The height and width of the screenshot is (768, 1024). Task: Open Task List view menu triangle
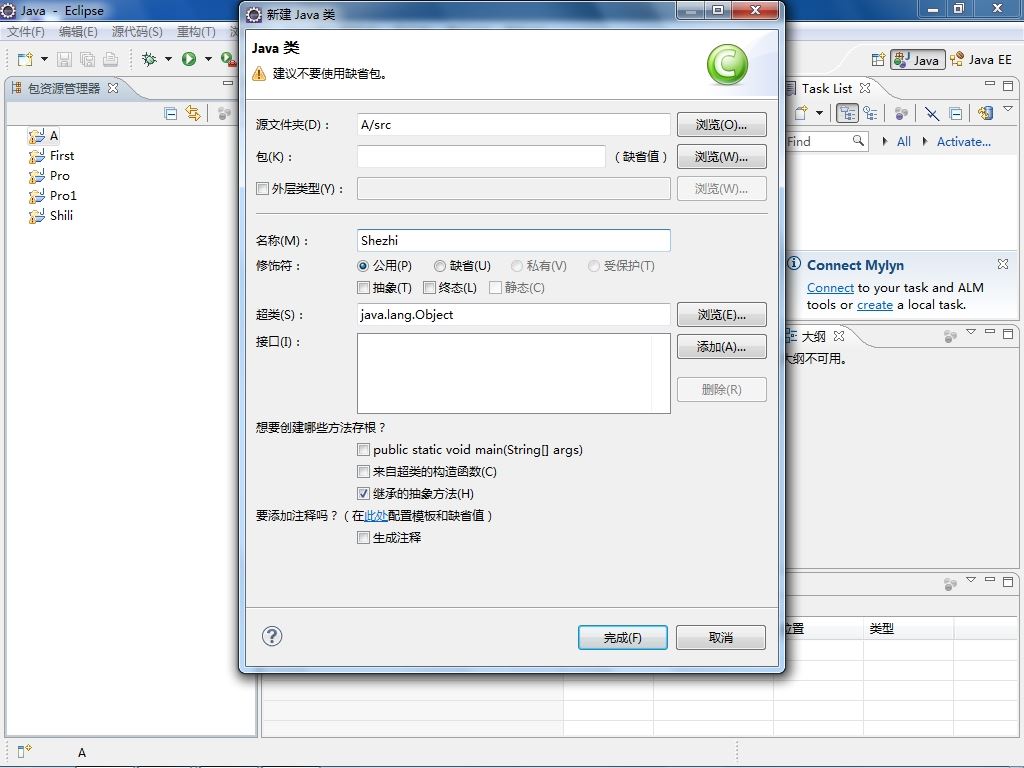1008,109
